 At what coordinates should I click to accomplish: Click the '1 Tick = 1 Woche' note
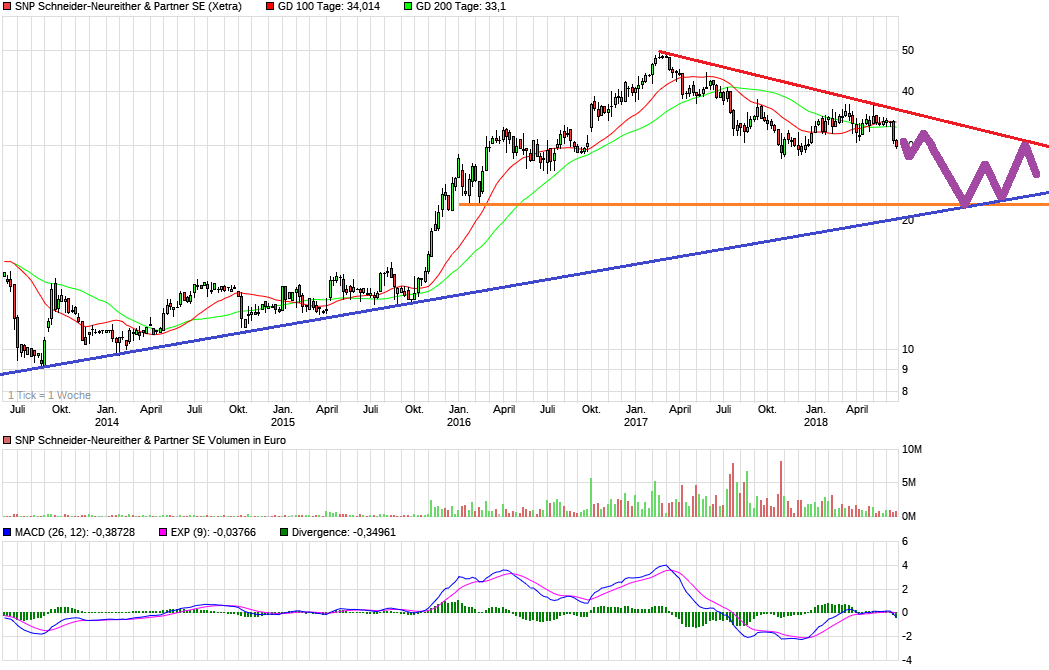tap(50, 396)
